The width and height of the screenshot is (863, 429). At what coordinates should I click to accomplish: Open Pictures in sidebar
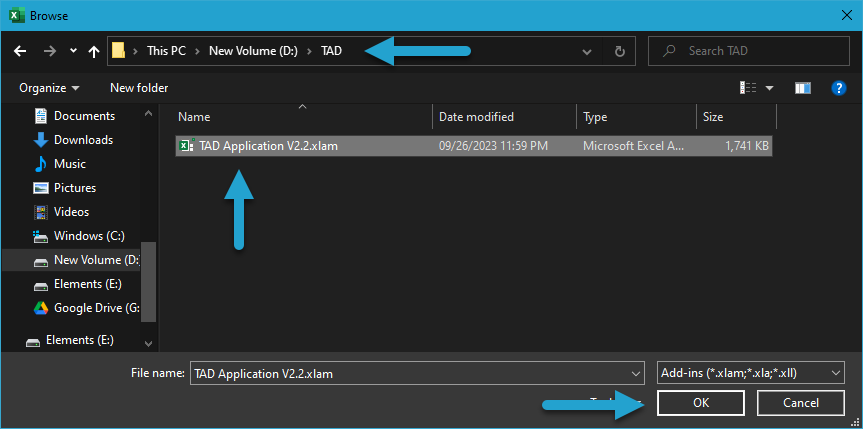pos(75,188)
